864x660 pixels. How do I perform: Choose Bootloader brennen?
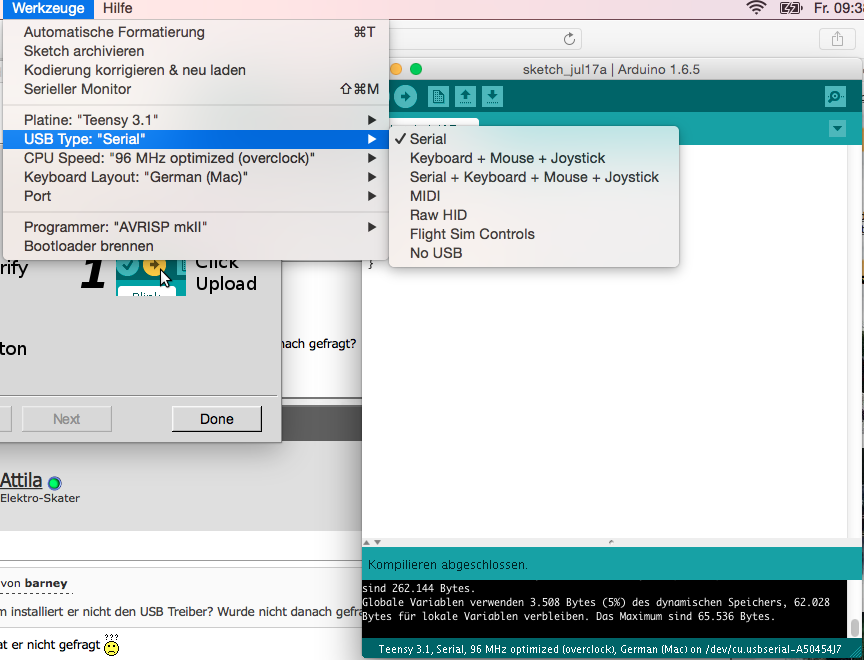point(196,246)
